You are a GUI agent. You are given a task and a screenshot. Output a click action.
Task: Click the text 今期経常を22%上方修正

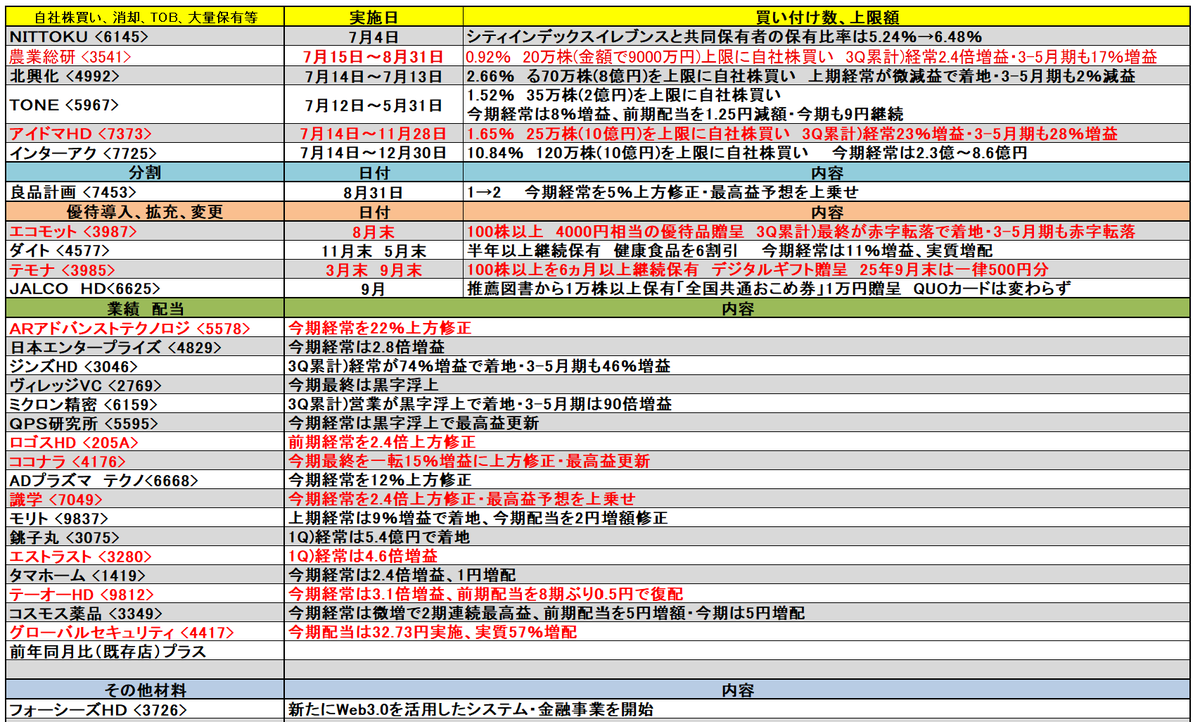[379, 328]
